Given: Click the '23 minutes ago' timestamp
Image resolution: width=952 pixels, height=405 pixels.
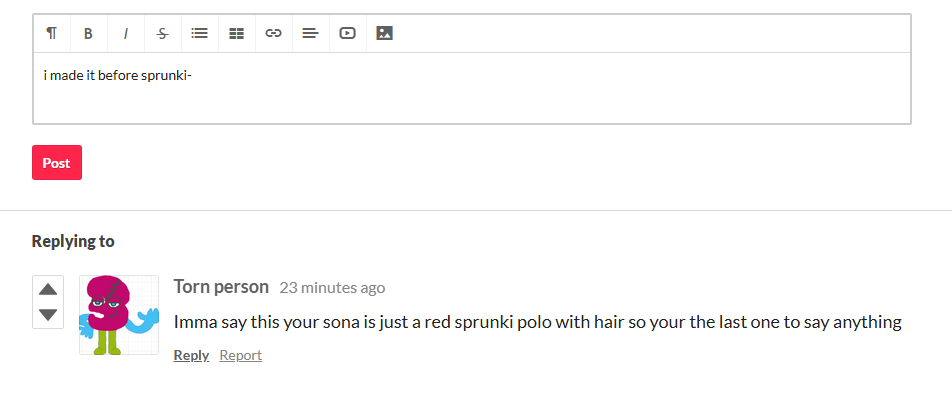Looking at the screenshot, I should [332, 288].
